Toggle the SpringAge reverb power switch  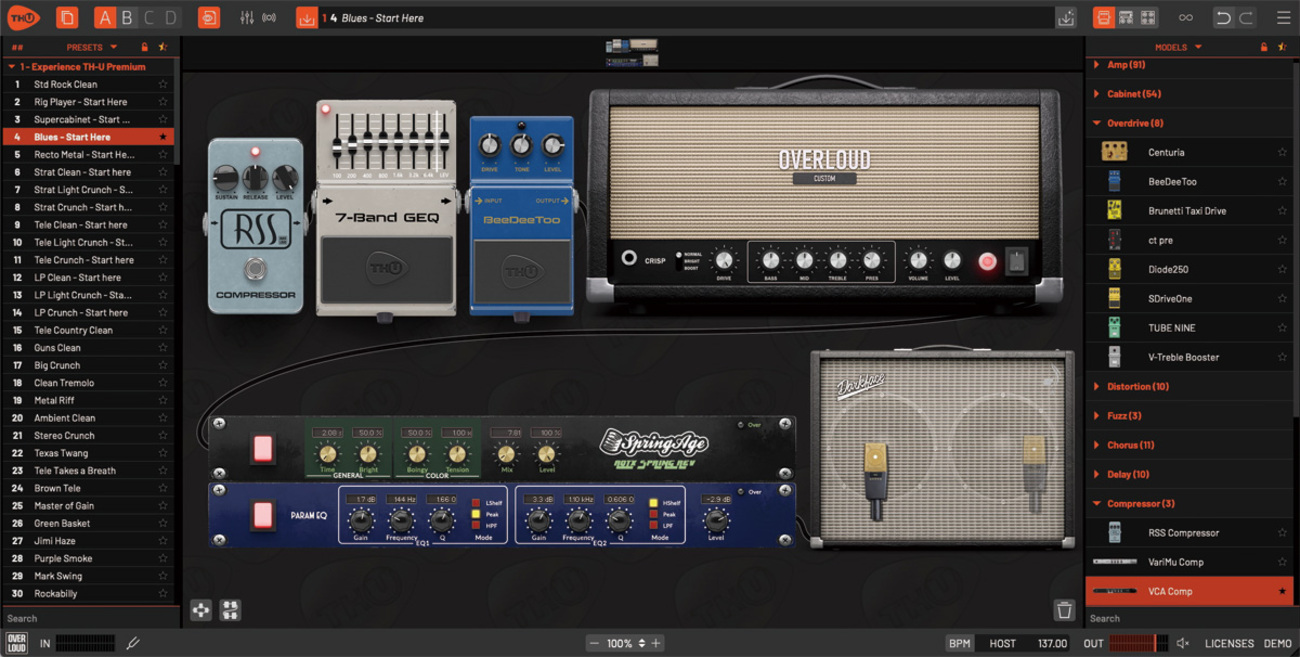pyautogui.click(x=263, y=449)
